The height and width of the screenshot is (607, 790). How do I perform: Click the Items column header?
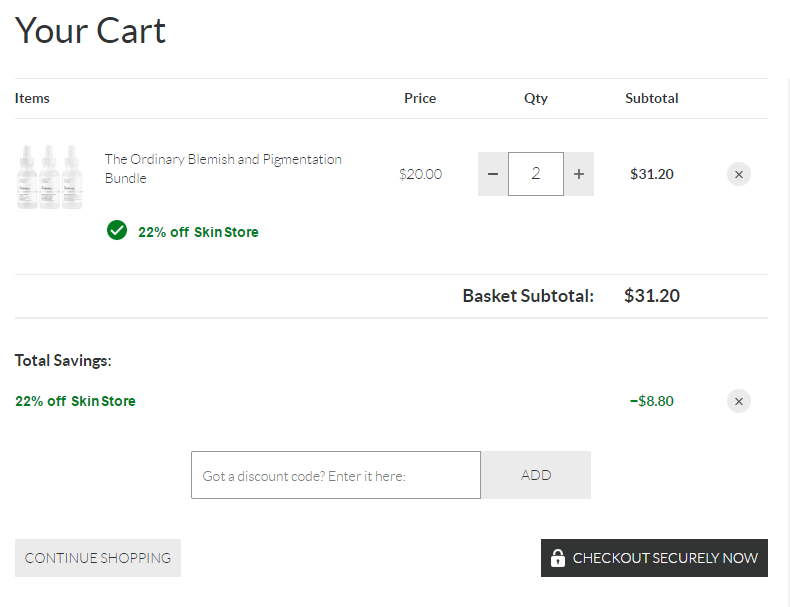pos(32,98)
